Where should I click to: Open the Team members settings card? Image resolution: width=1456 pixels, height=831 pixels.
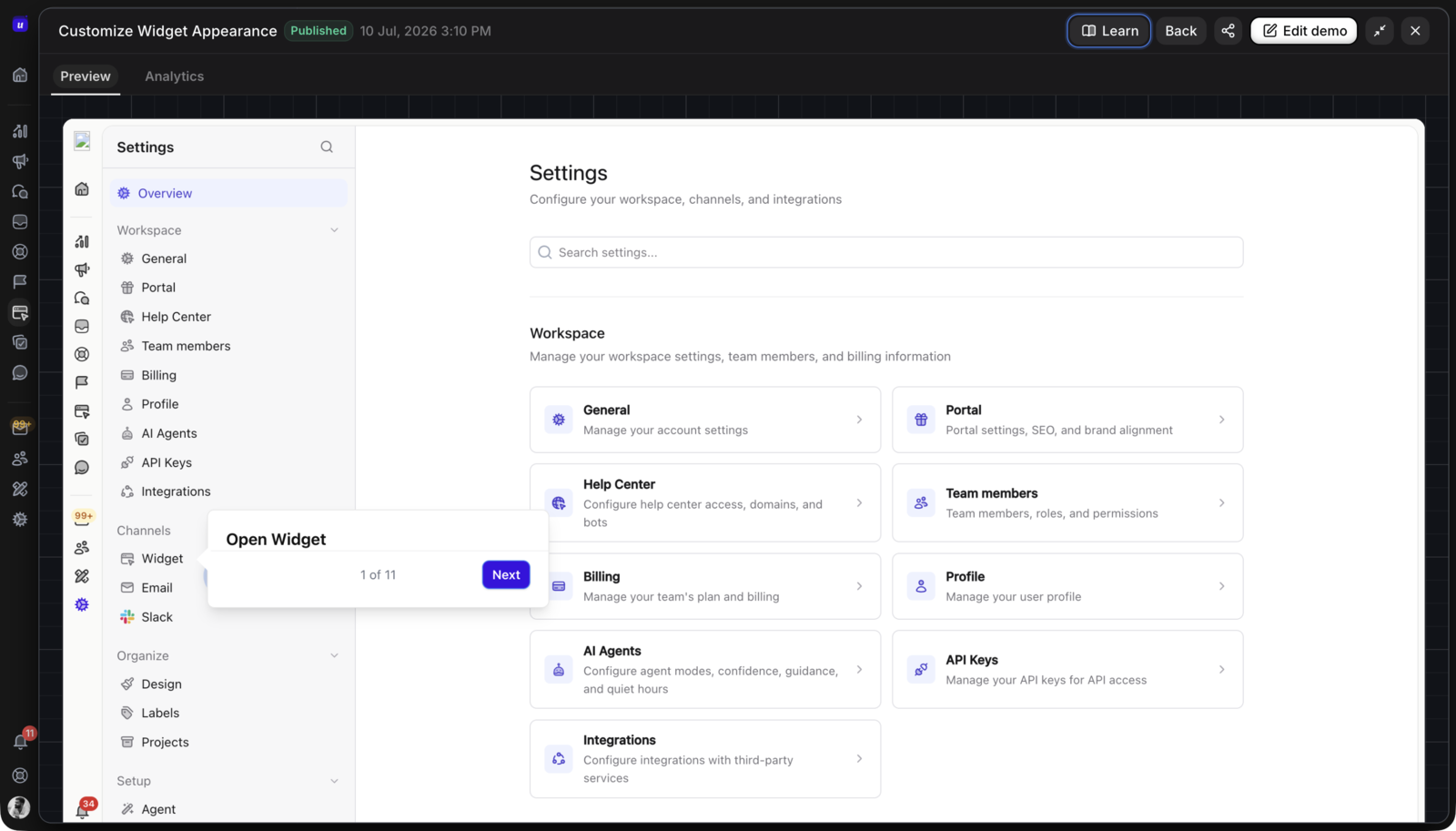1067,503
